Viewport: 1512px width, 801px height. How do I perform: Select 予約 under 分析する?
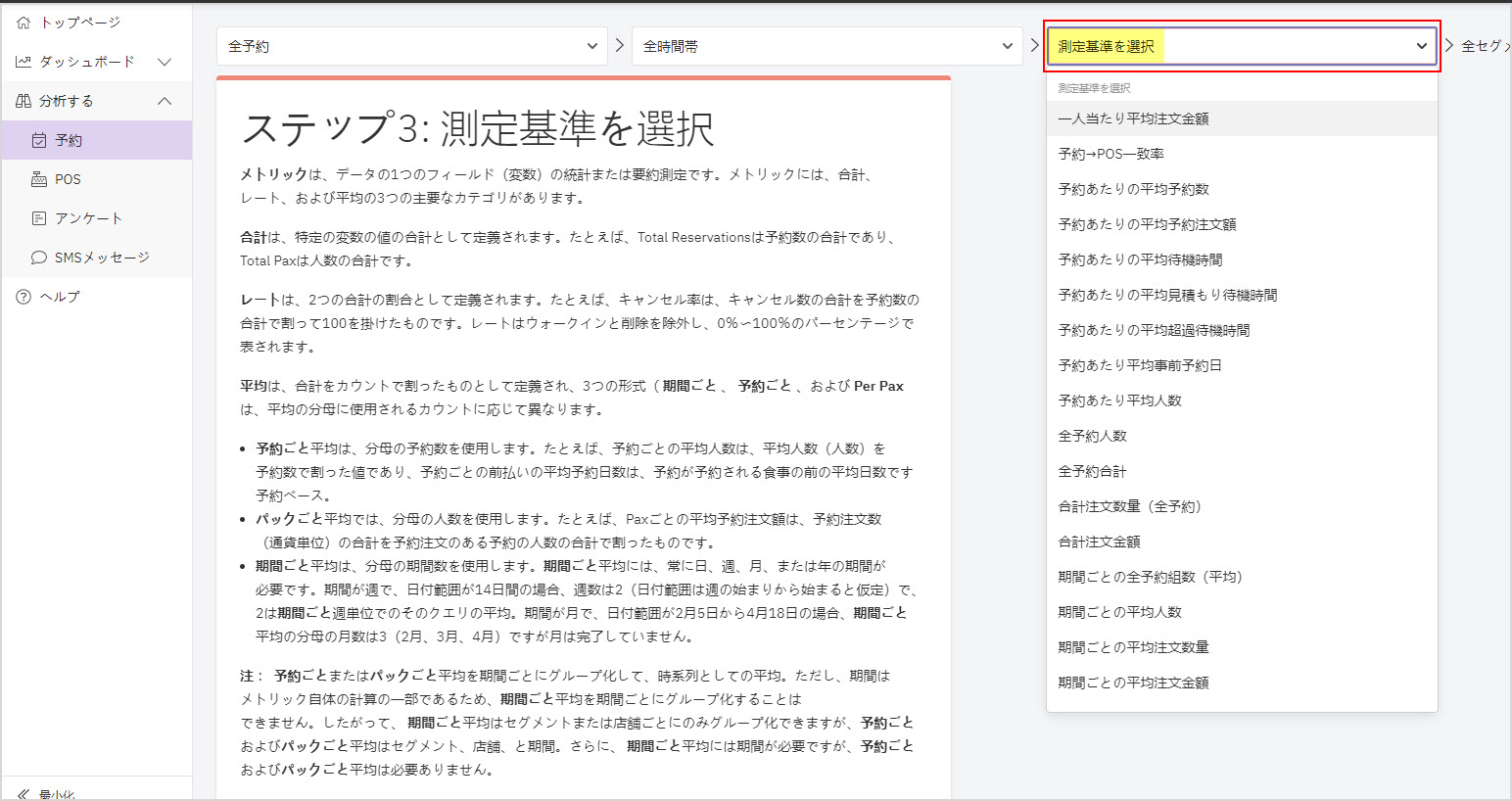pyautogui.click(x=96, y=140)
